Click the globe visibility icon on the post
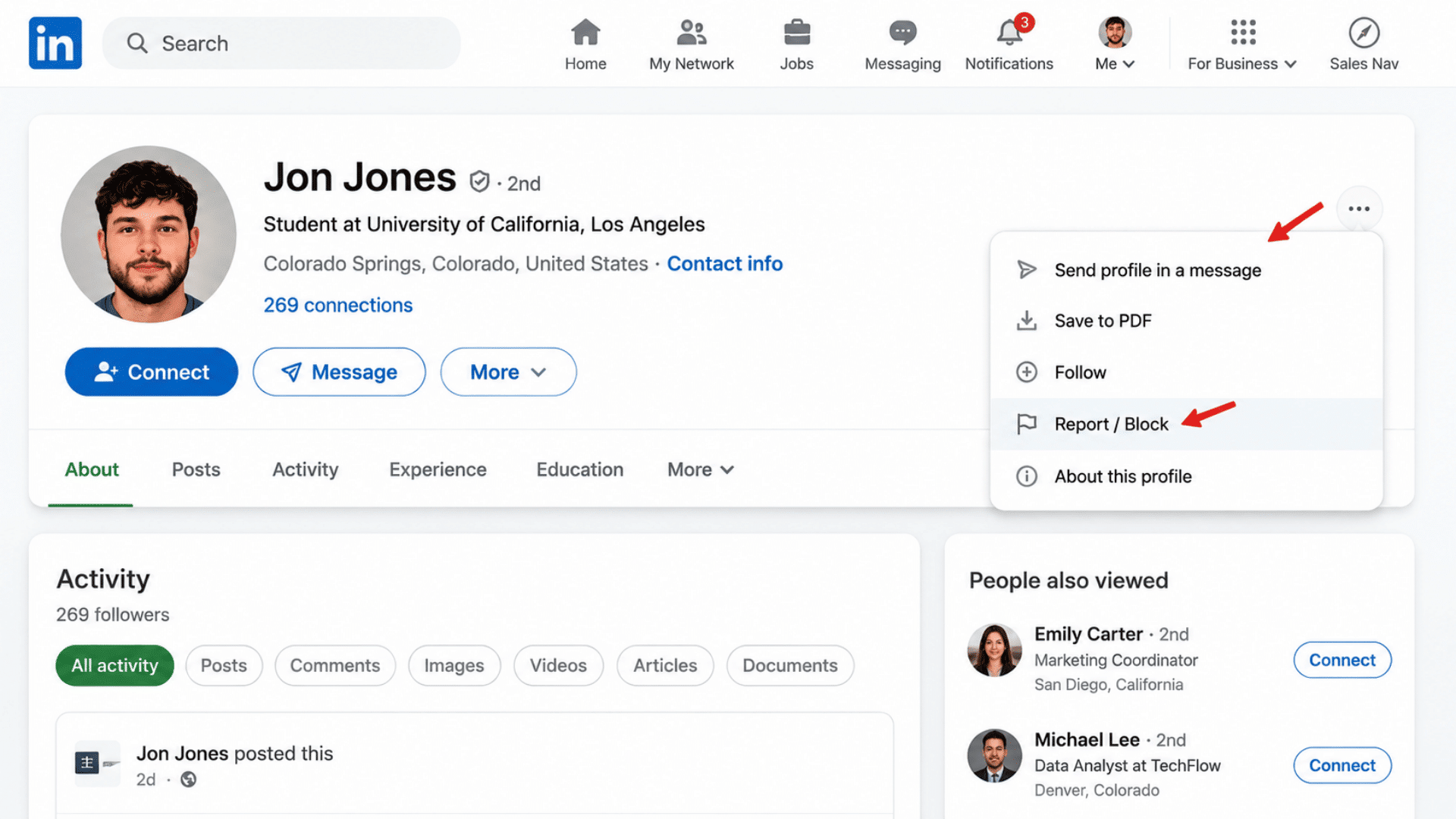Screen dimensions: 1456x819 coord(188,780)
